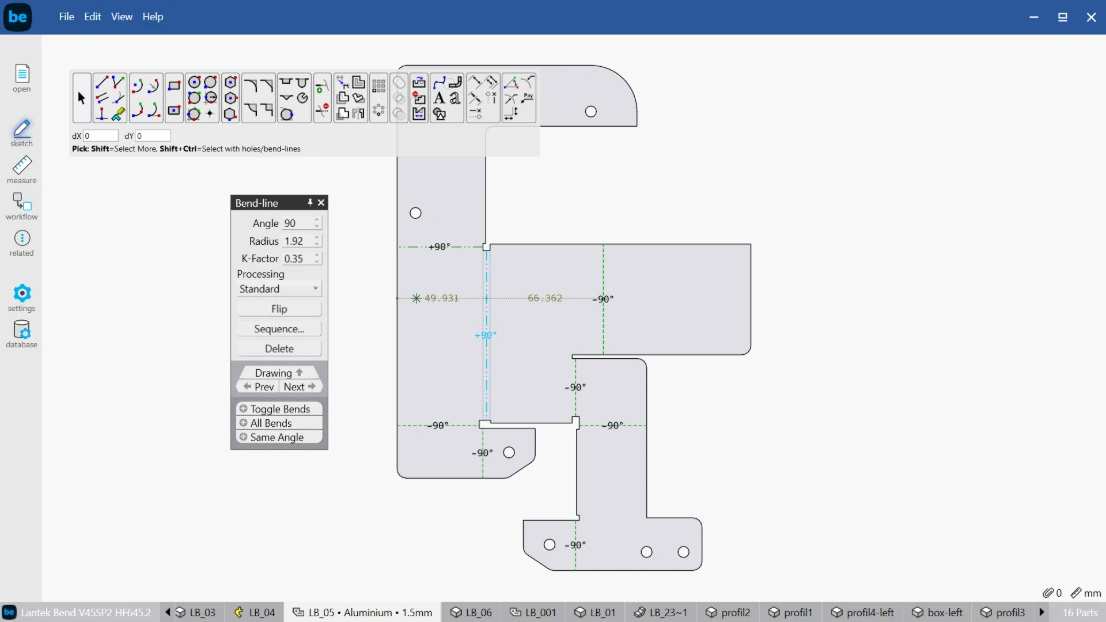Open the database icon
The image size is (1106, 622).
click(21, 334)
